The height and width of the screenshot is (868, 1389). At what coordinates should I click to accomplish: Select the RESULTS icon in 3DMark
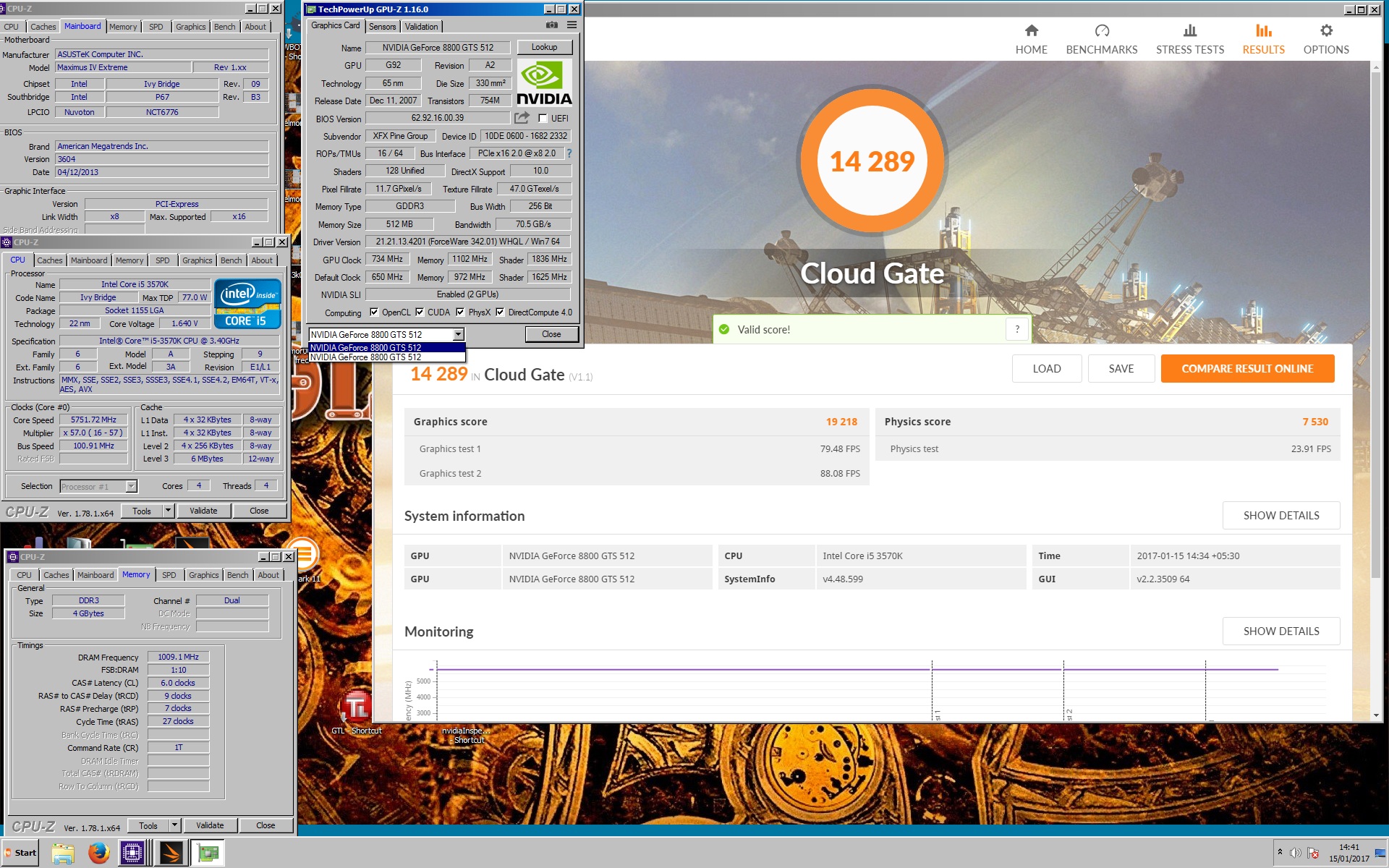(1263, 30)
